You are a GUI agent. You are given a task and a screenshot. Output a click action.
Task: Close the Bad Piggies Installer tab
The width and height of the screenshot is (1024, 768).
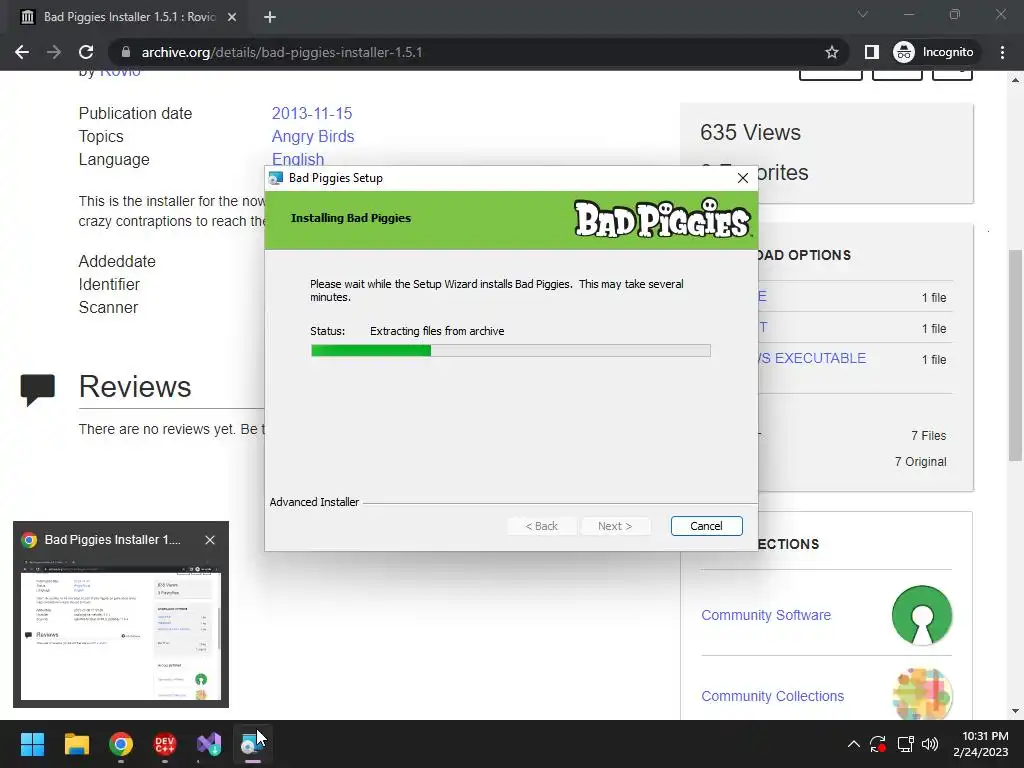pos(232,17)
